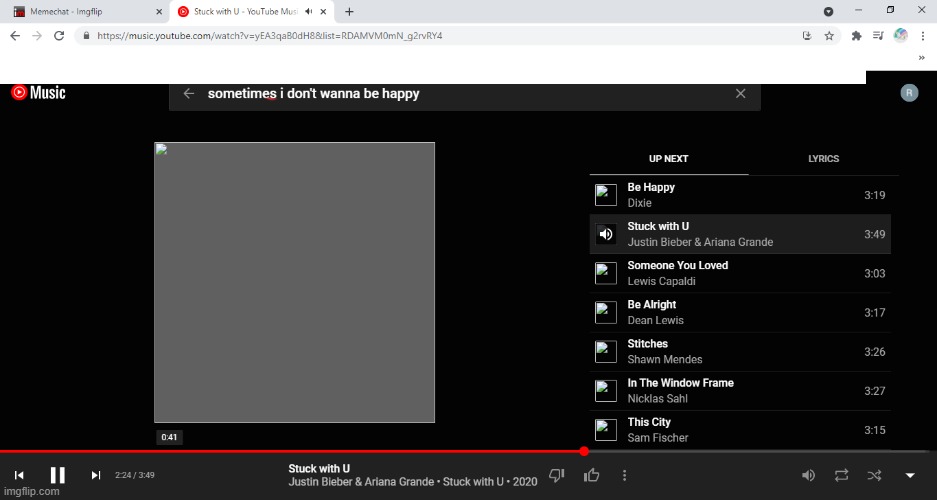Like the current song with thumbs up
This screenshot has width=937, height=500.
[592, 475]
